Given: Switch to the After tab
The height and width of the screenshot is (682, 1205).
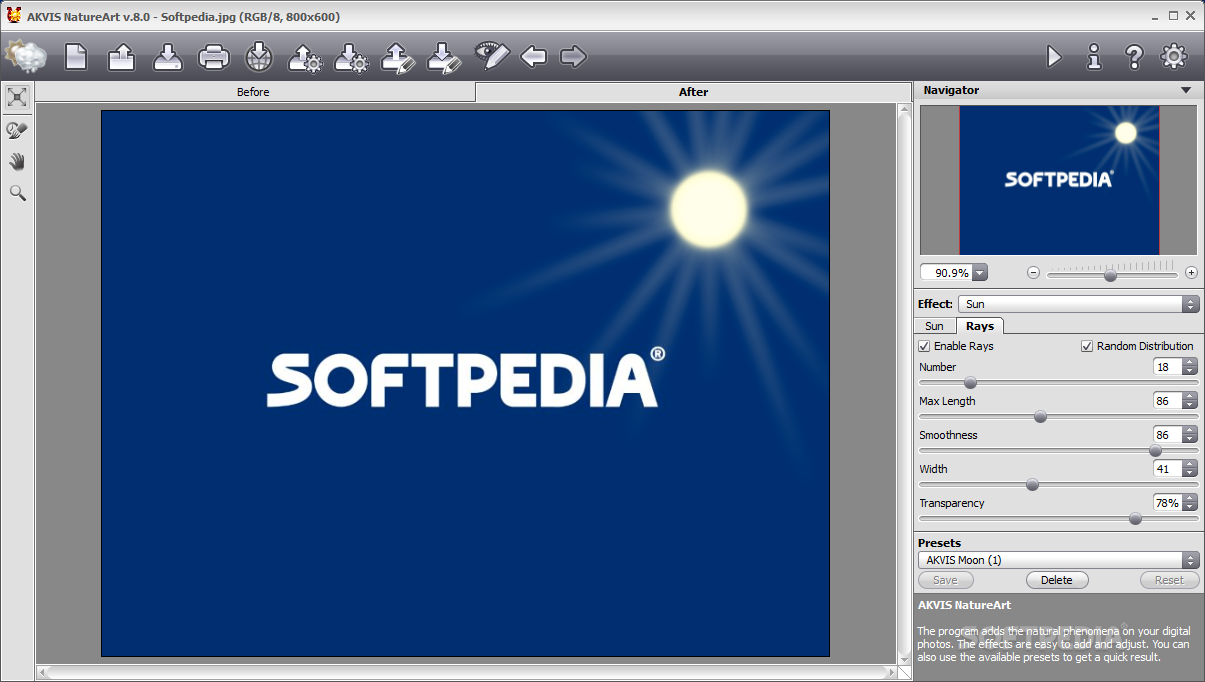Looking at the screenshot, I should (x=693, y=92).
